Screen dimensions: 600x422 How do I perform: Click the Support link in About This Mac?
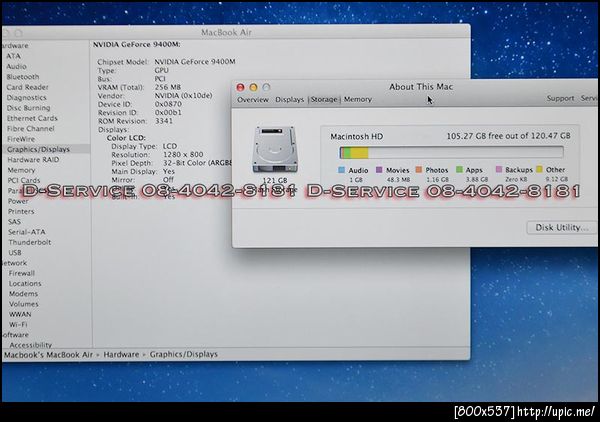[560, 98]
